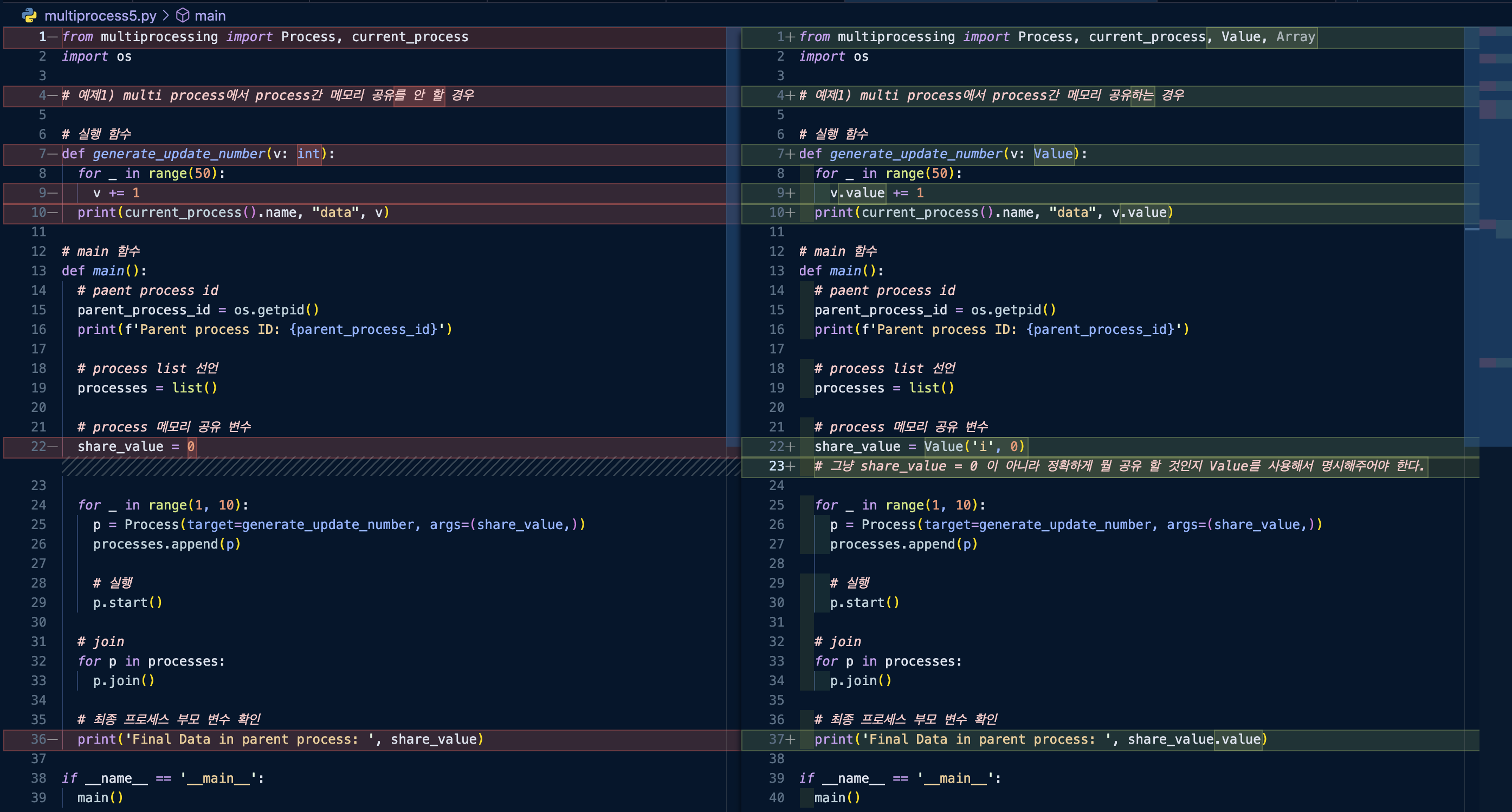Click the plus marker on added line 23
This screenshot has height=812, width=1512.
point(790,466)
